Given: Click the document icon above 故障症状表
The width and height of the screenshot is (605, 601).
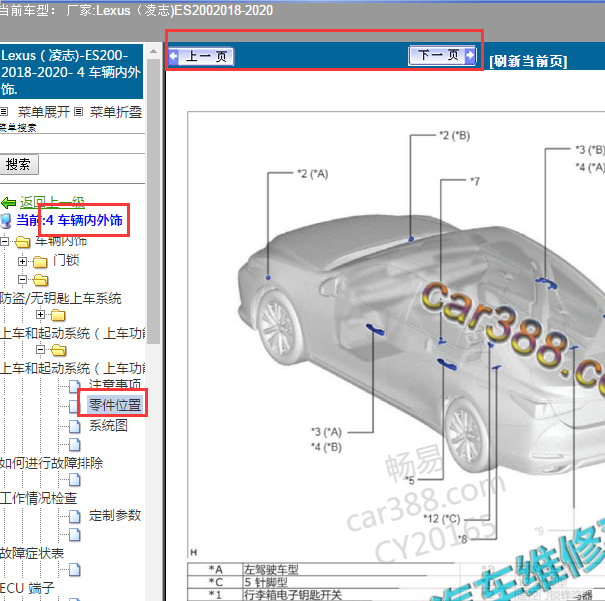Looking at the screenshot, I should tap(75, 535).
